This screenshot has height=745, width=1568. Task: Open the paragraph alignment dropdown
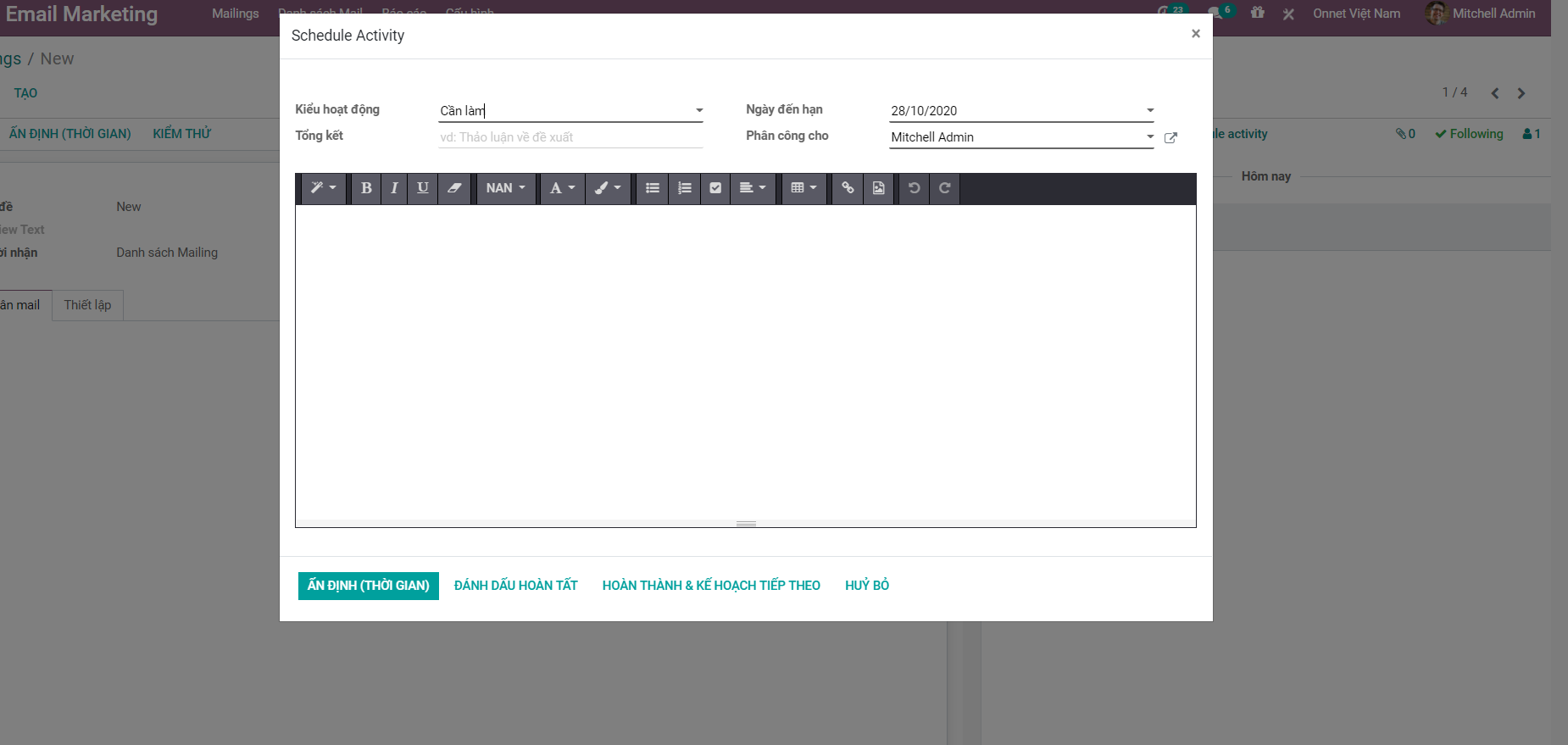point(752,188)
